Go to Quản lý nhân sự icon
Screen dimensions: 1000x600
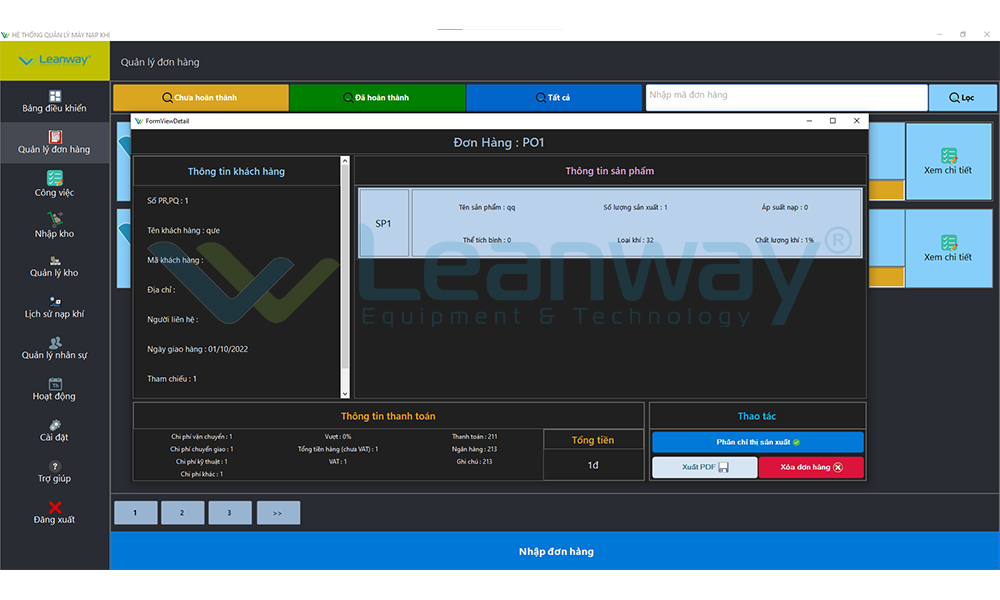click(x=55, y=342)
